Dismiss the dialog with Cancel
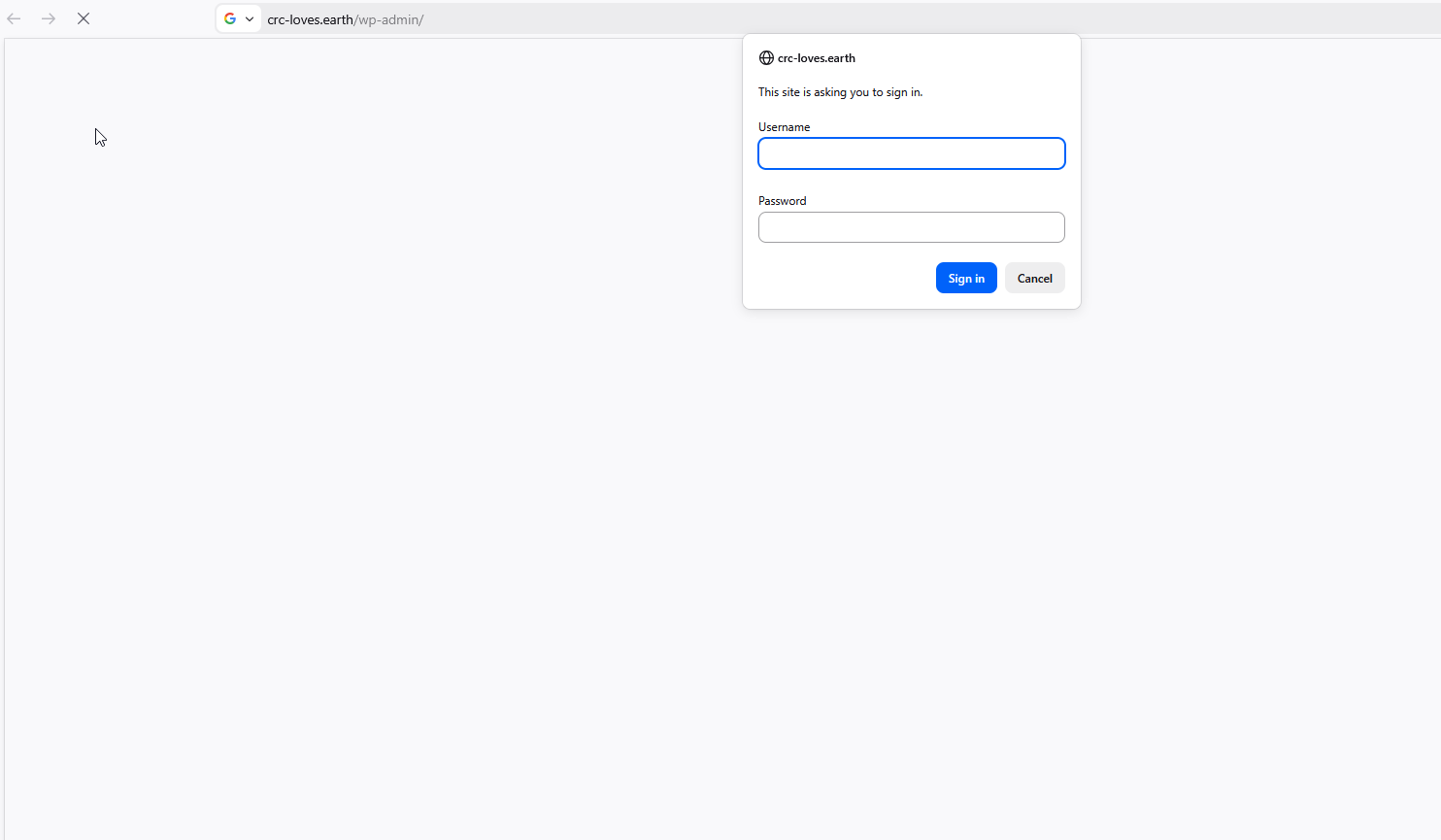Image resolution: width=1441 pixels, height=840 pixels. [x=1034, y=278]
